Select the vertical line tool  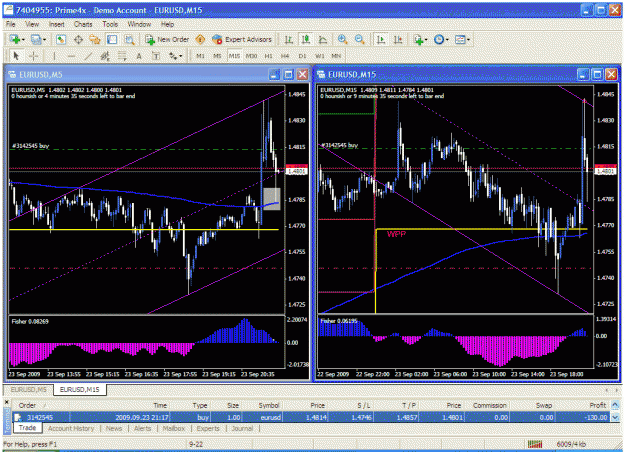[x=54, y=56]
